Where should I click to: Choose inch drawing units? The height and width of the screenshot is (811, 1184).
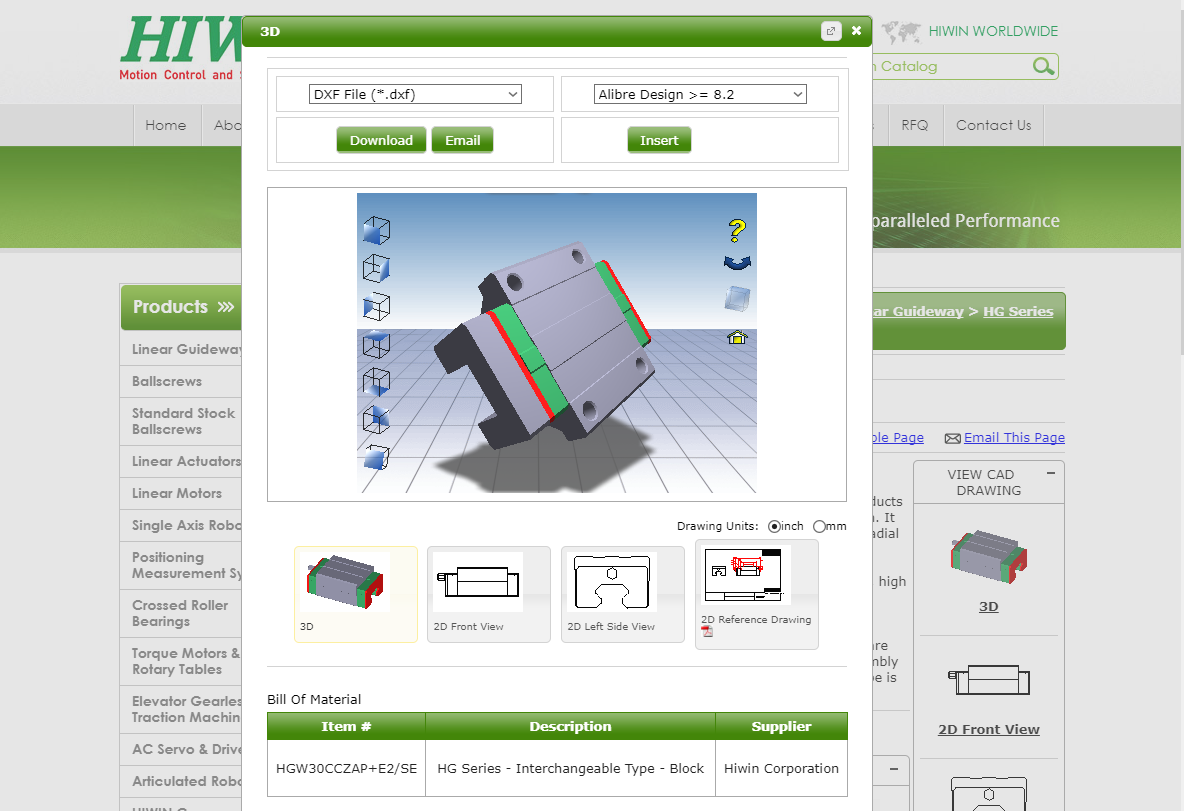[x=774, y=526]
